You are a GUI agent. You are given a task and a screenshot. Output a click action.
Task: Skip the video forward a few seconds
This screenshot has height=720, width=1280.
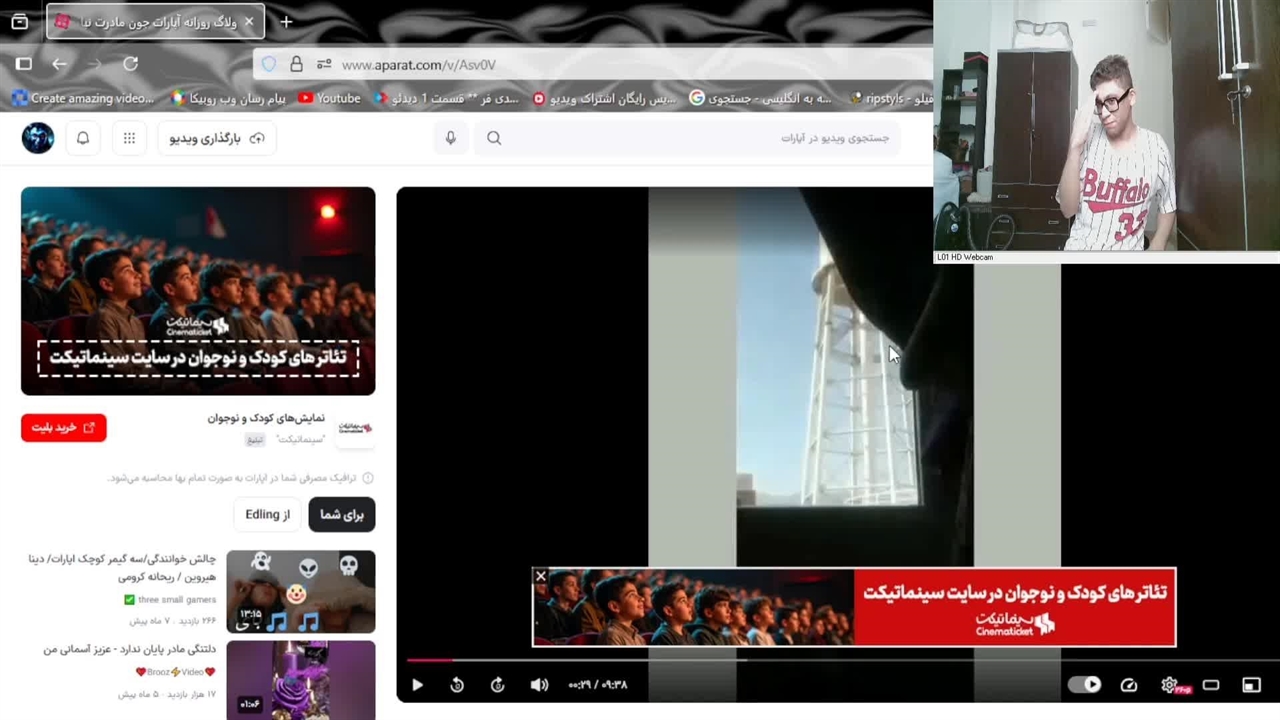pyautogui.click(x=497, y=685)
